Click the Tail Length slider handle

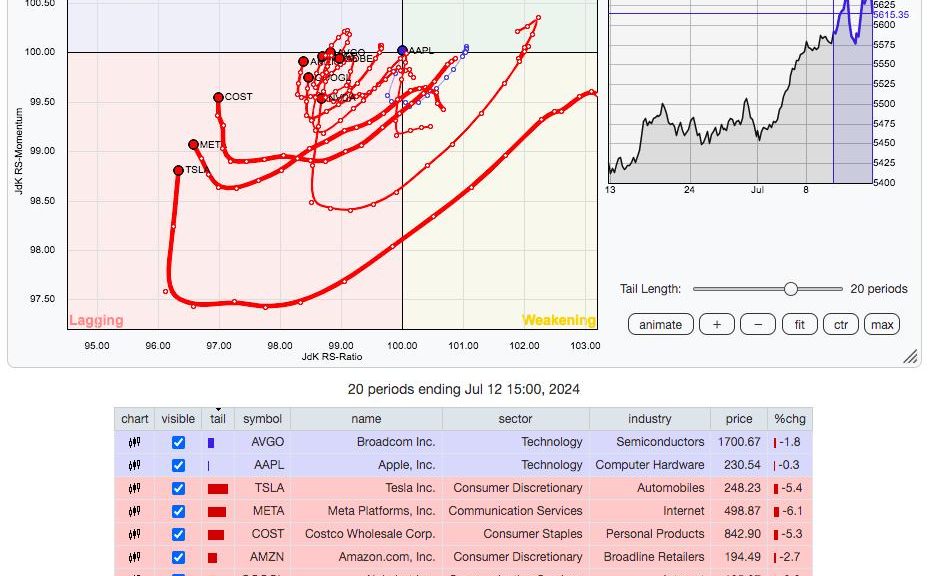pos(791,289)
